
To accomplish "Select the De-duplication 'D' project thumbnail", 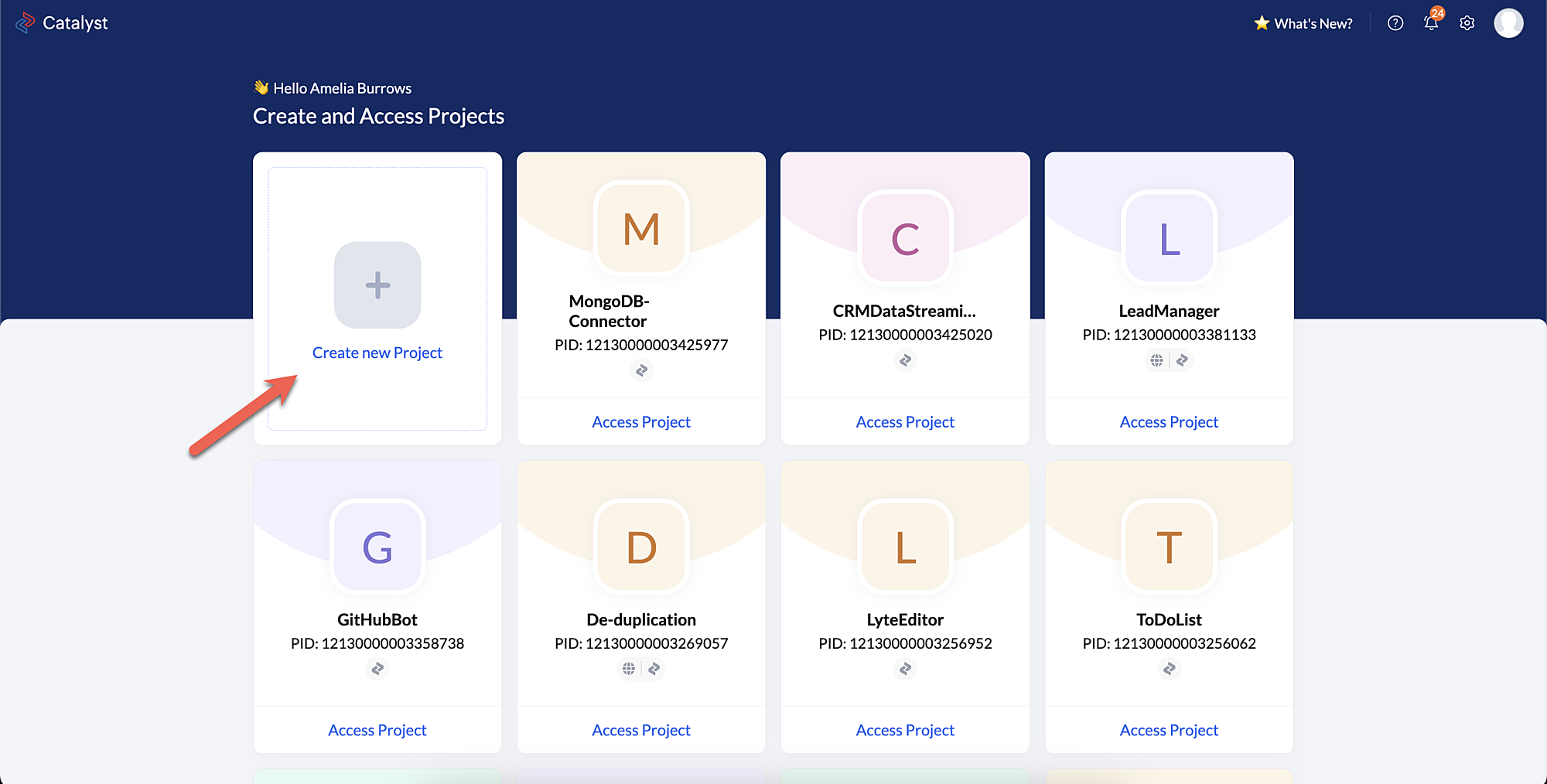I will tap(641, 547).
